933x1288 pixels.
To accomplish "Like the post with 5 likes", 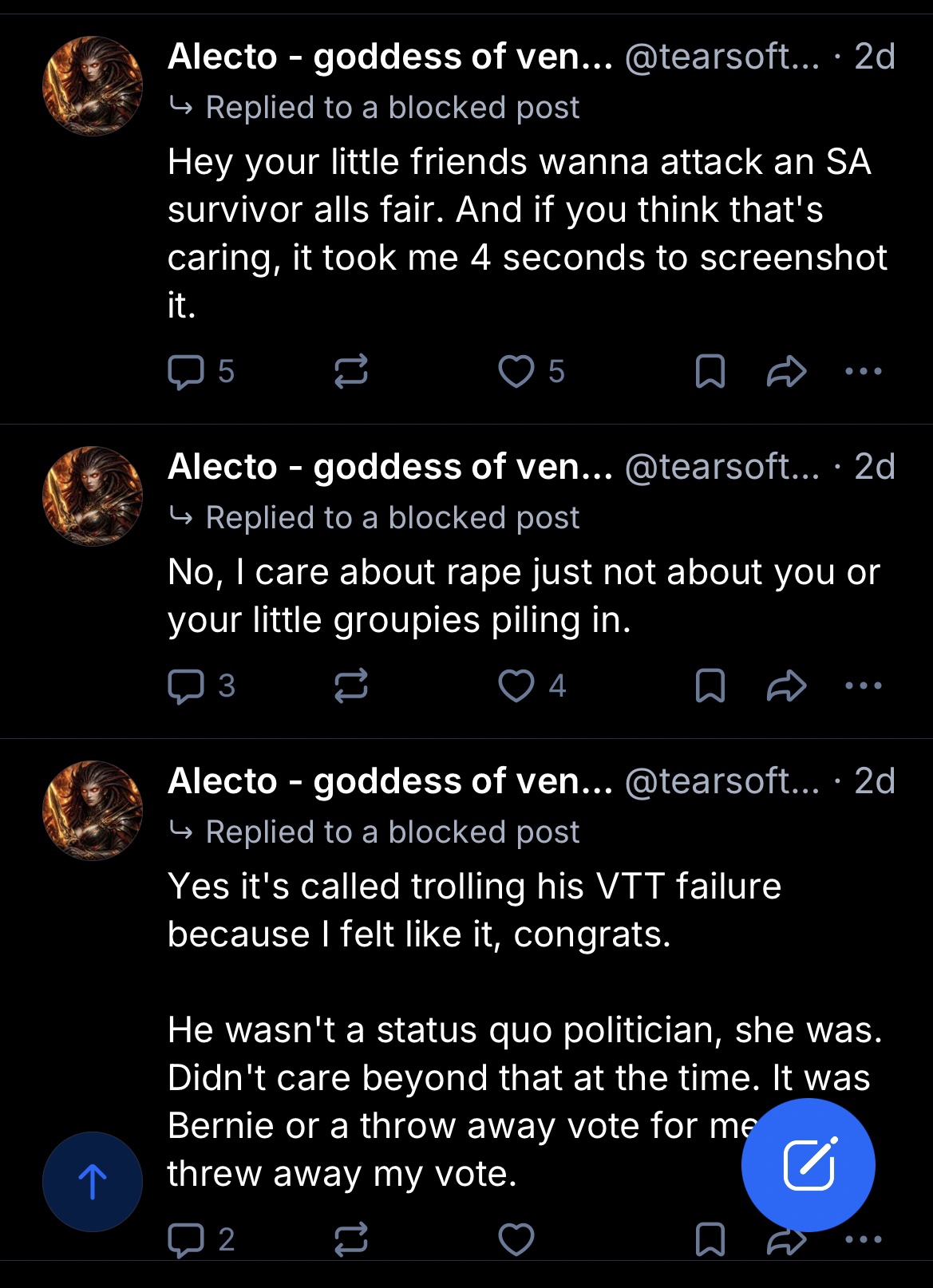I will (x=516, y=372).
